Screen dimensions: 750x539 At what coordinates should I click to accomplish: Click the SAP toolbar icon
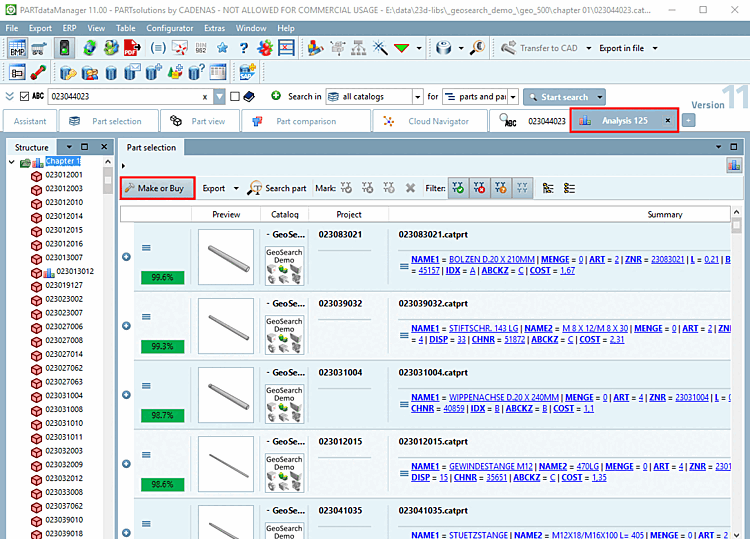(x=248, y=72)
